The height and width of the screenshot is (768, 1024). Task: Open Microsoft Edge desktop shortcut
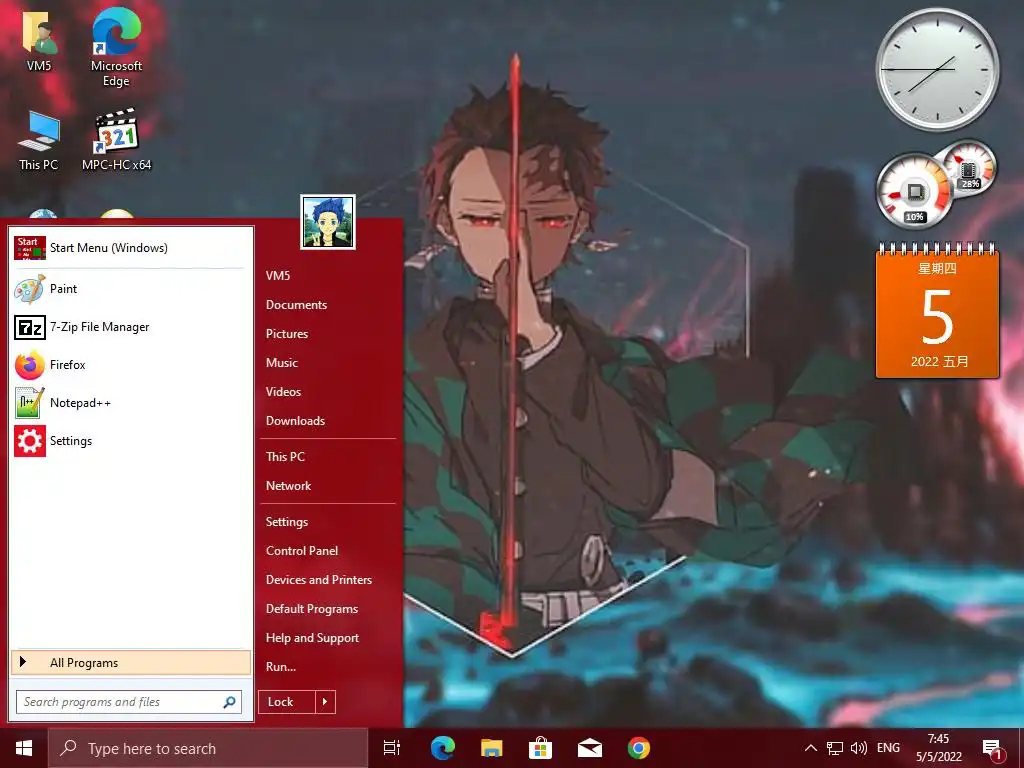[116, 47]
